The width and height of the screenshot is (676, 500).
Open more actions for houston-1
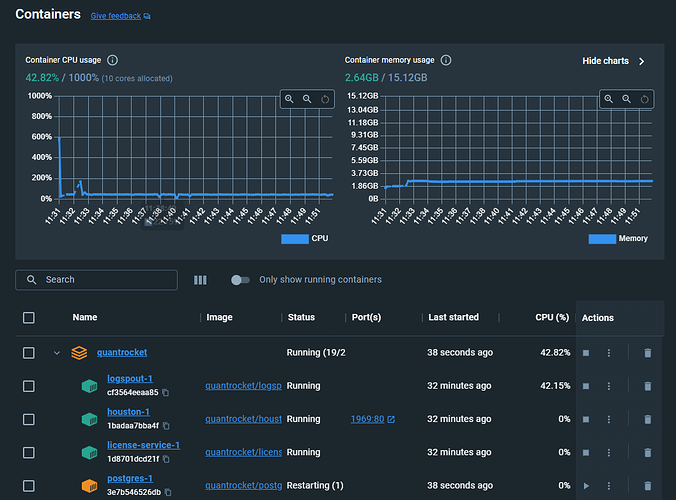click(x=609, y=419)
